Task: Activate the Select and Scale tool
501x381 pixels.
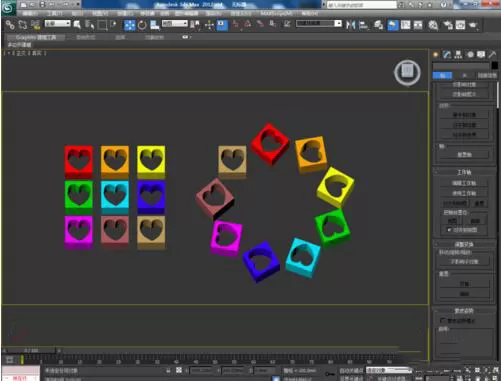Action: (154, 25)
